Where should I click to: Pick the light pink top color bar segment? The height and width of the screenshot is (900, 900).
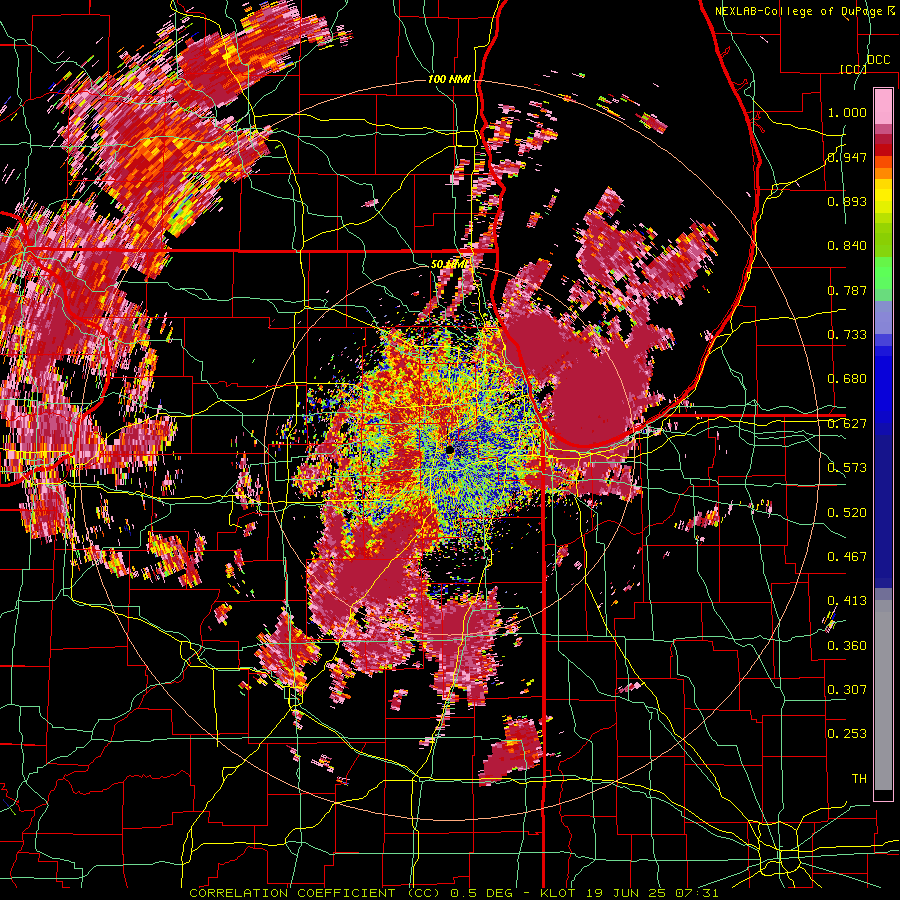[883, 106]
